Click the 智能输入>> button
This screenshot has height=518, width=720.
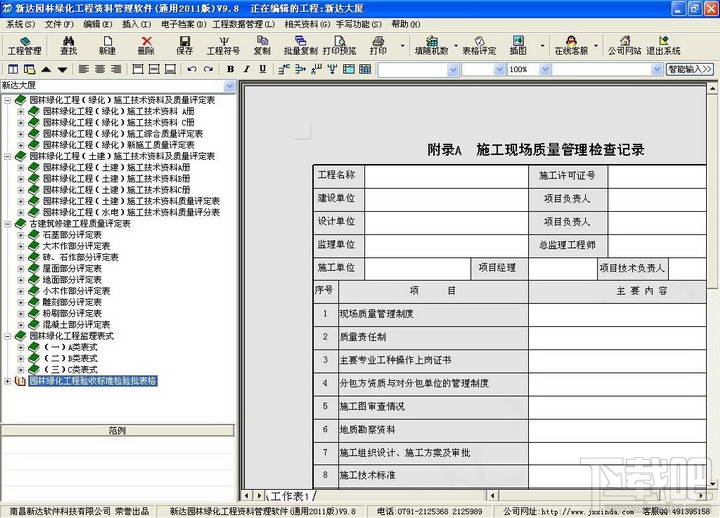coord(690,69)
